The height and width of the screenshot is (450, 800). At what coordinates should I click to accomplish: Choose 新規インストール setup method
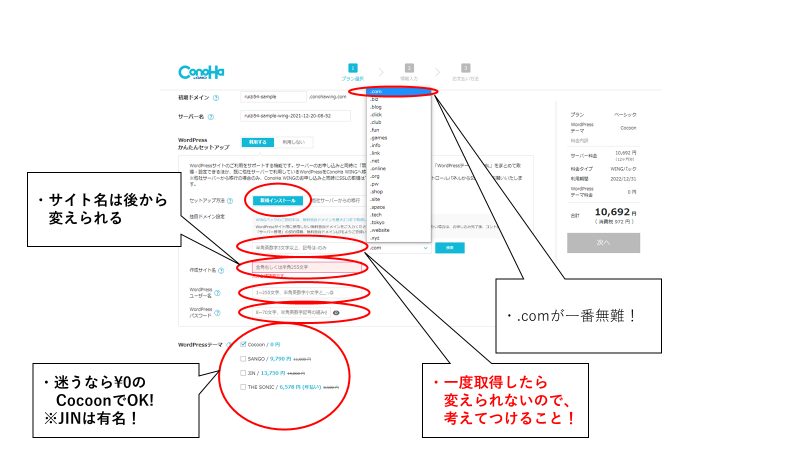pos(278,201)
